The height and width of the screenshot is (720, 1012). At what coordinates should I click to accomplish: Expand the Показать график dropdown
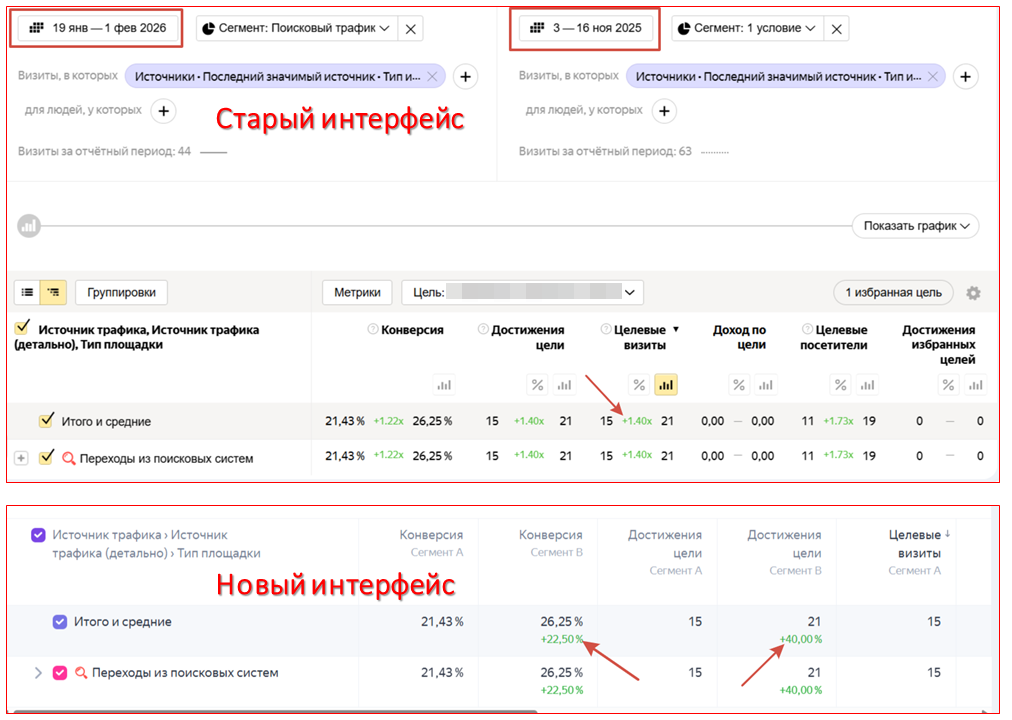(x=915, y=226)
